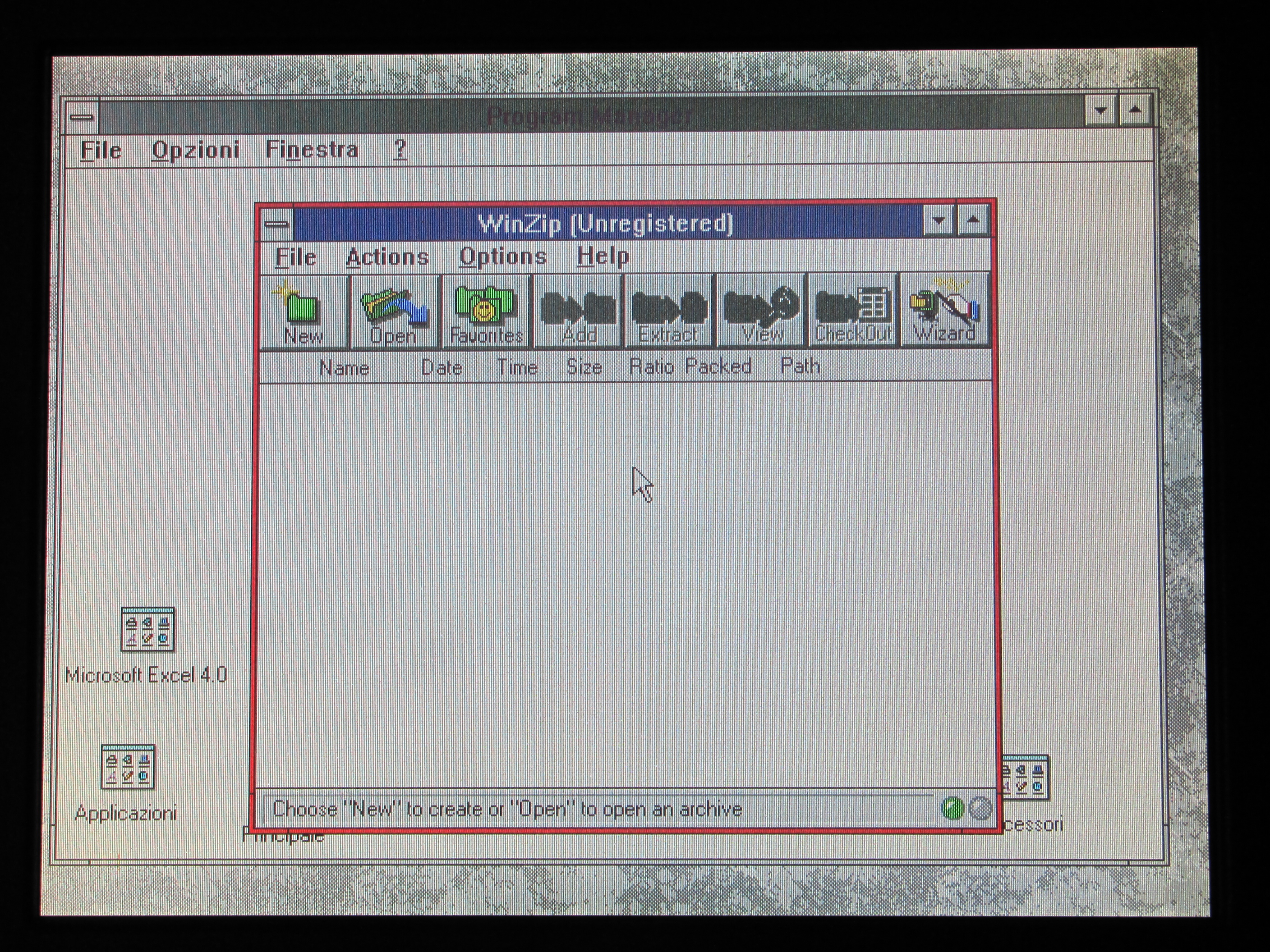This screenshot has width=1270, height=952.
Task: Launch the WinZip Wizard toolbar button
Action: click(944, 311)
